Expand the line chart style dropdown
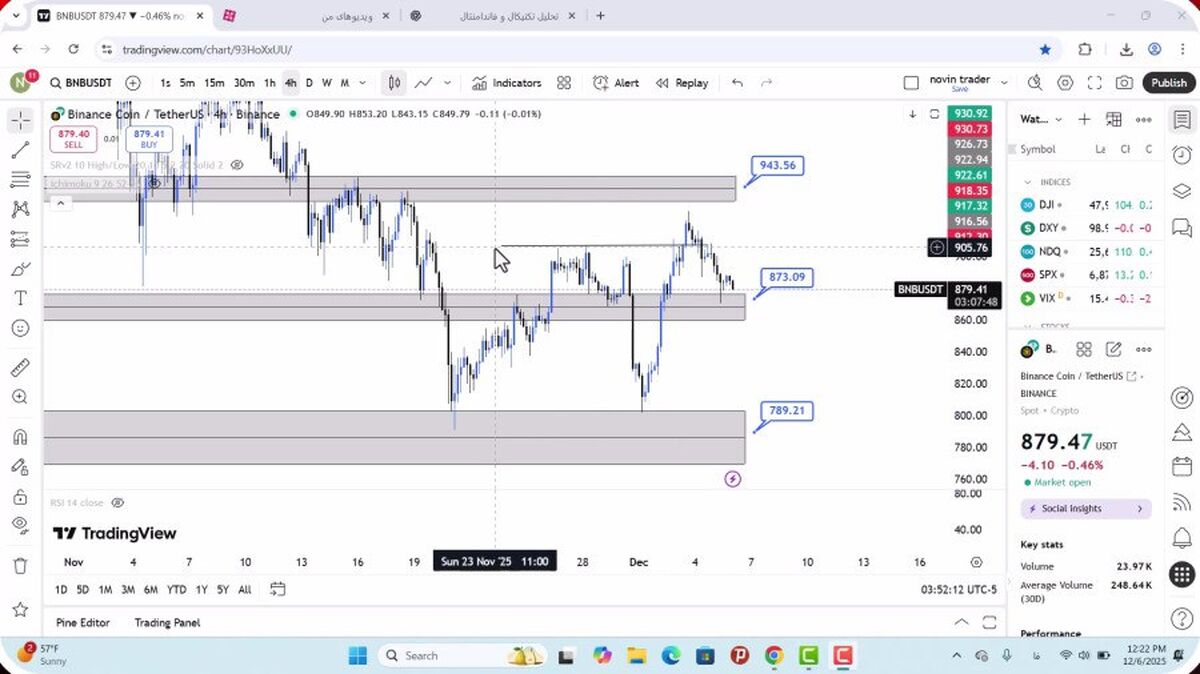 pyautogui.click(x=447, y=83)
